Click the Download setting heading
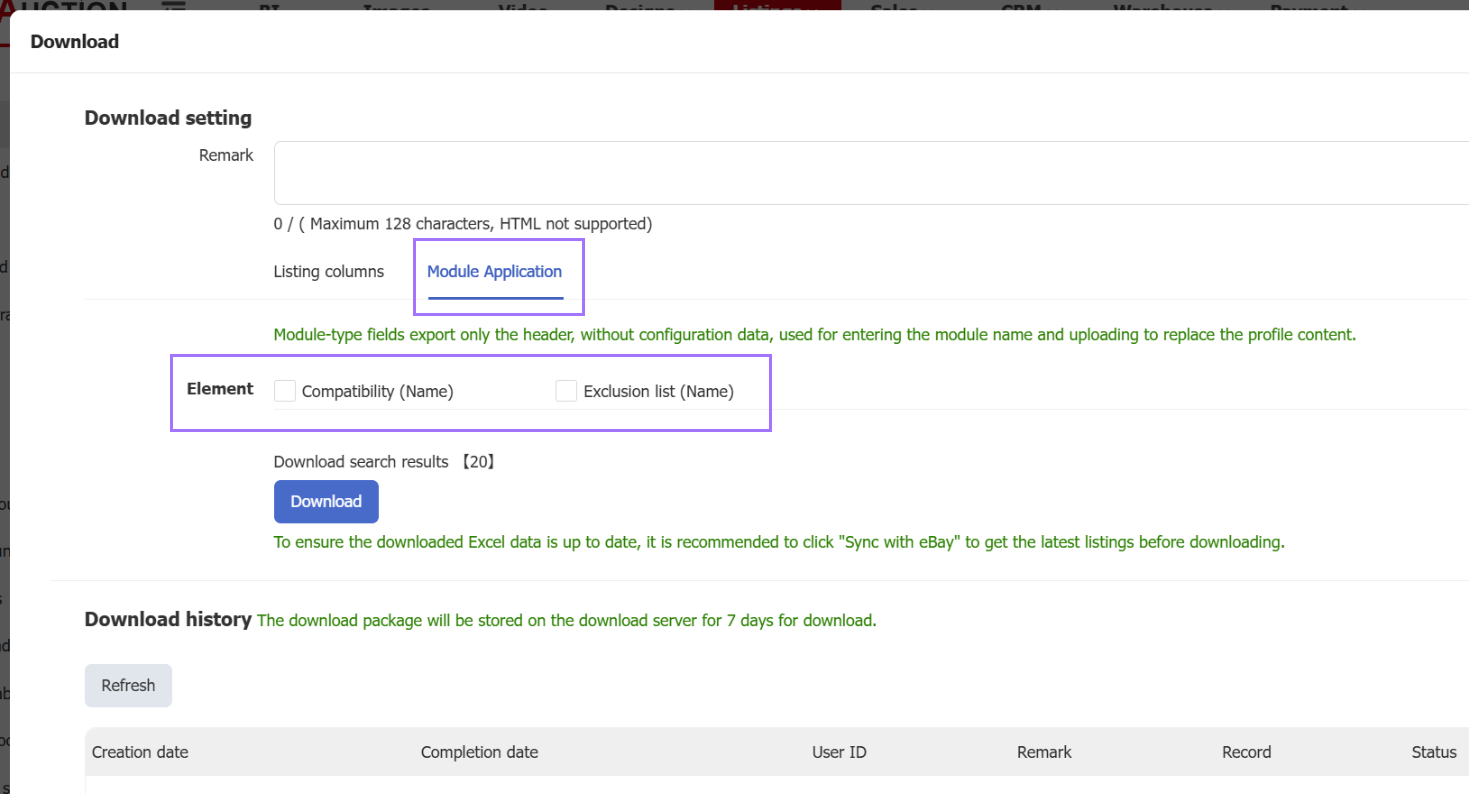The width and height of the screenshot is (1469, 794). [168, 118]
